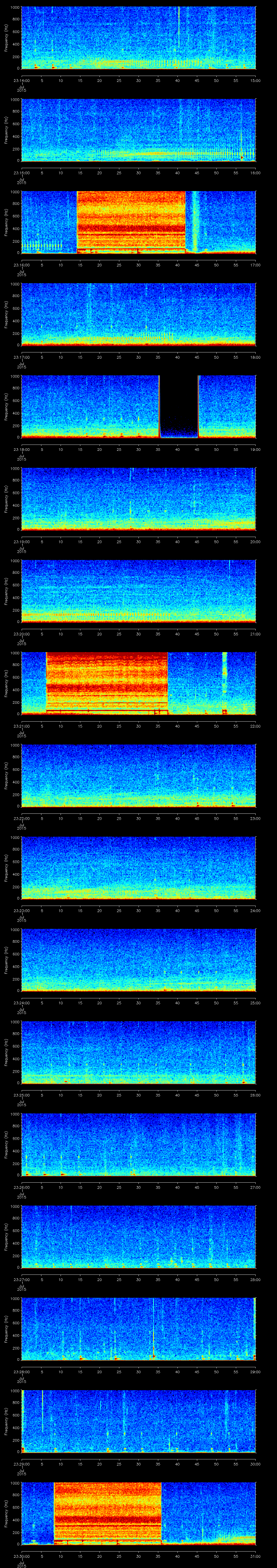The image size is (277, 1568).
Task: Click the 19:00 end label under the 23:18:00 plot
Action: tap(256, 449)
